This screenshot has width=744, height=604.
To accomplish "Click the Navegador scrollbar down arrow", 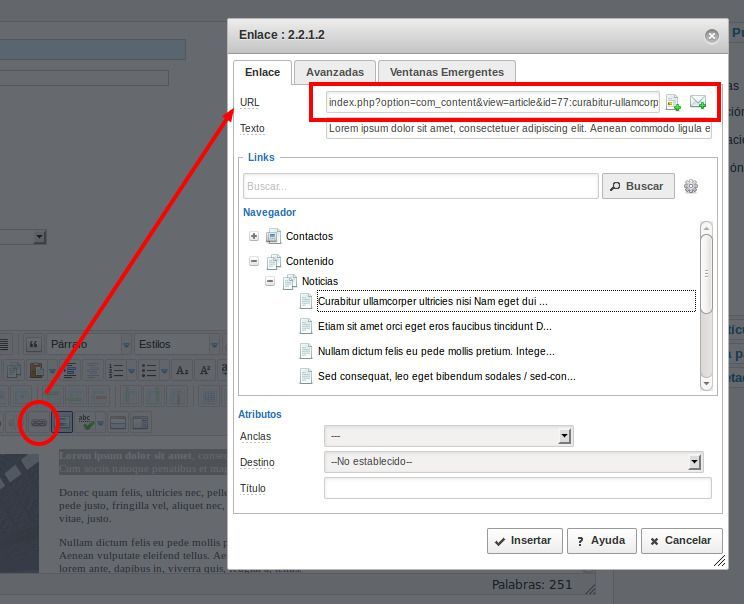I will point(707,383).
